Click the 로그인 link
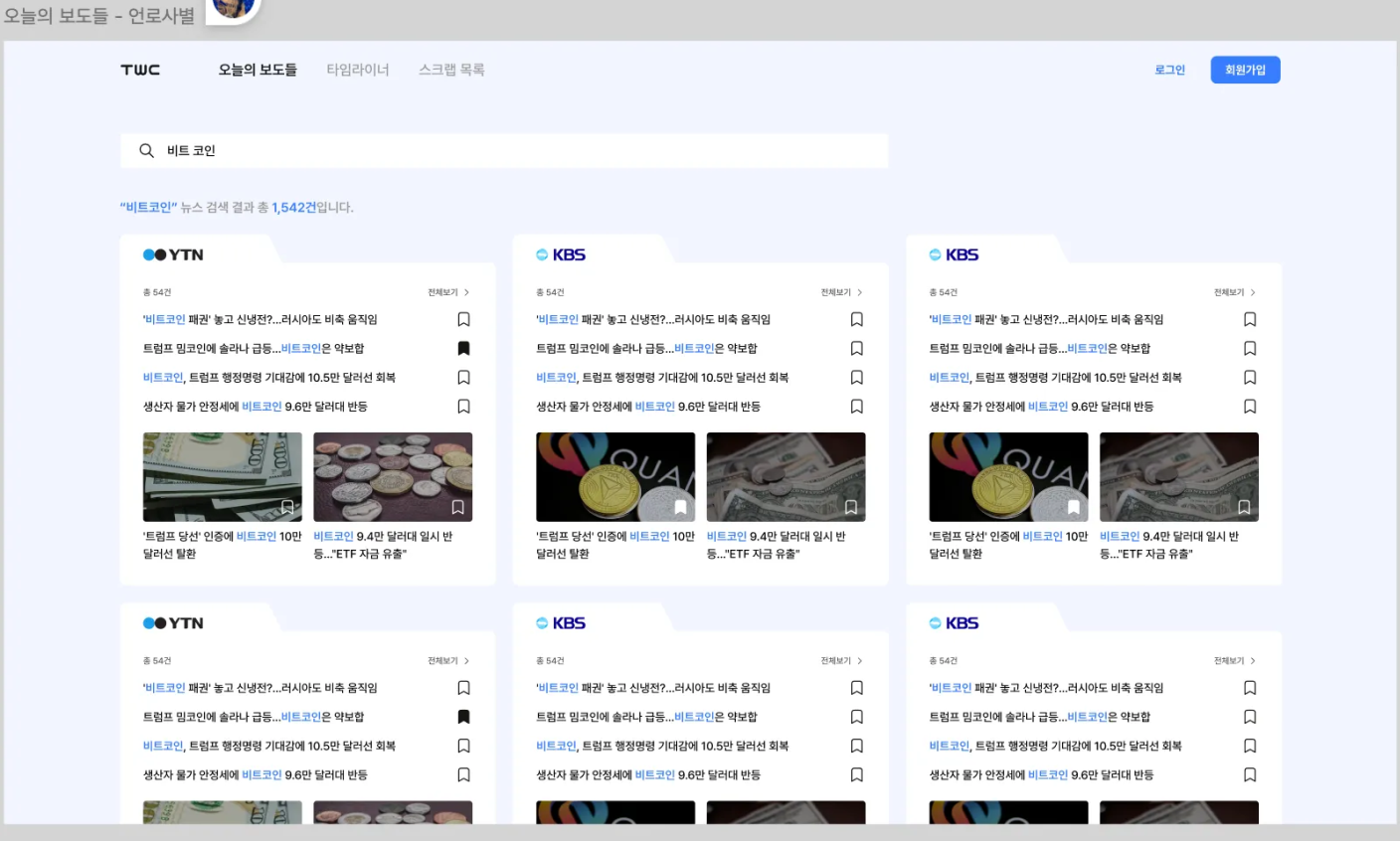The height and width of the screenshot is (841, 1400). [x=1169, y=70]
